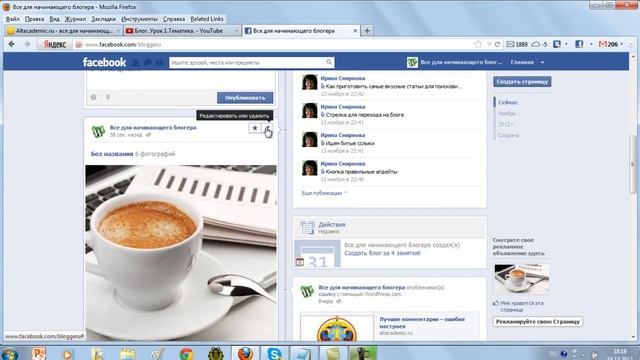Open dropdown arrow next to Главная
Screen dimensions: 640x360
point(542,62)
